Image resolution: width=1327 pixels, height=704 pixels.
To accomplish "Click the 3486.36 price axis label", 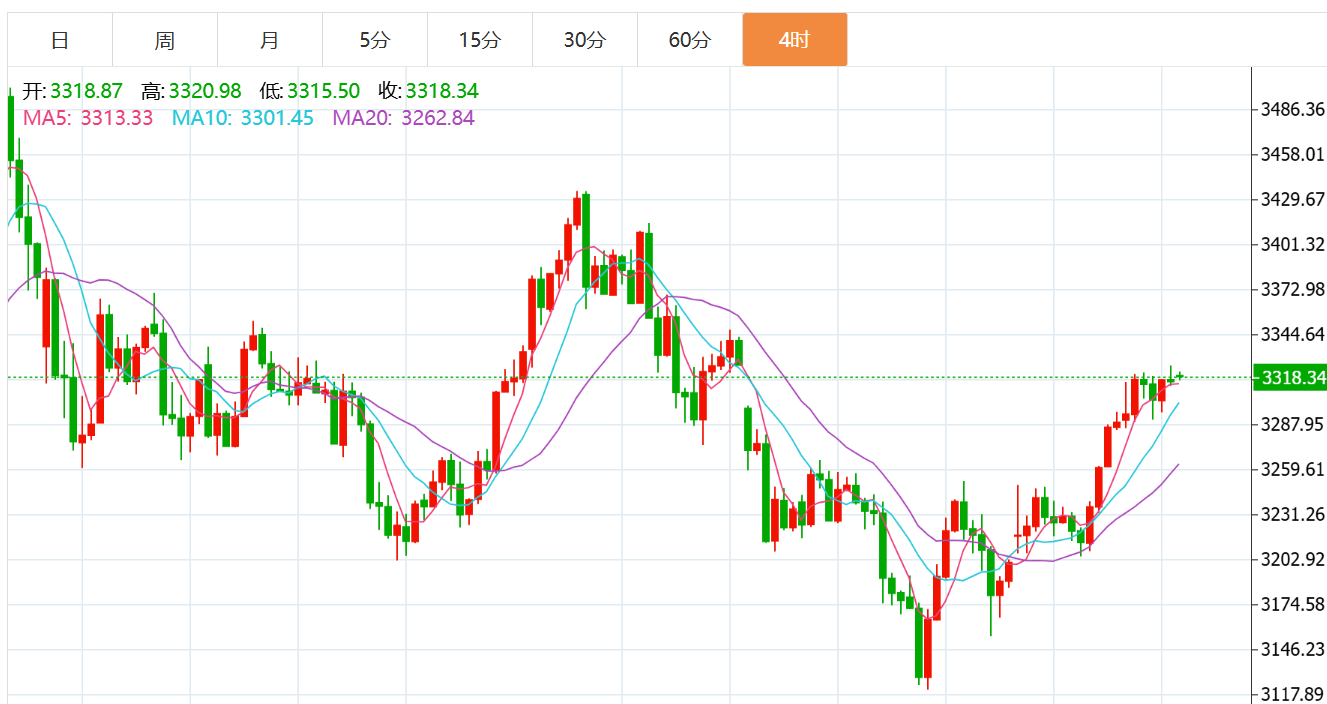I will (x=1293, y=109).
